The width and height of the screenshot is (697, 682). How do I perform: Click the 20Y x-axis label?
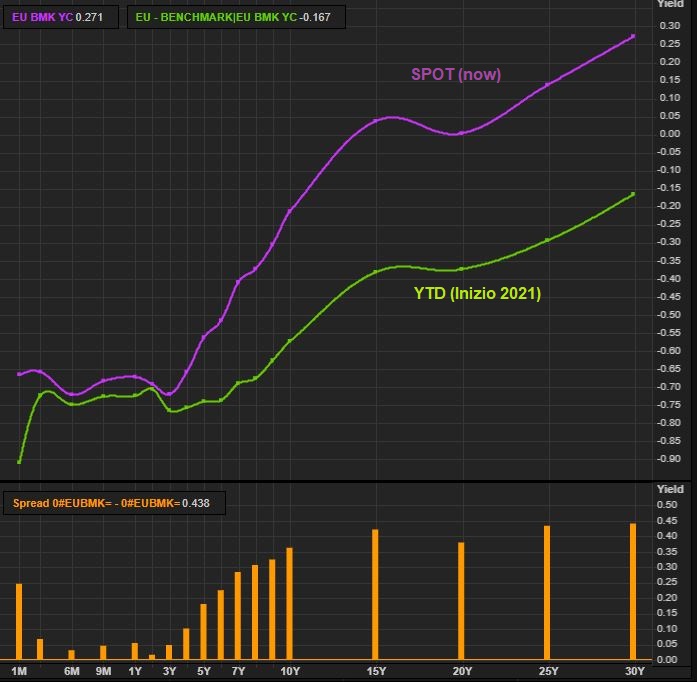[x=462, y=671]
